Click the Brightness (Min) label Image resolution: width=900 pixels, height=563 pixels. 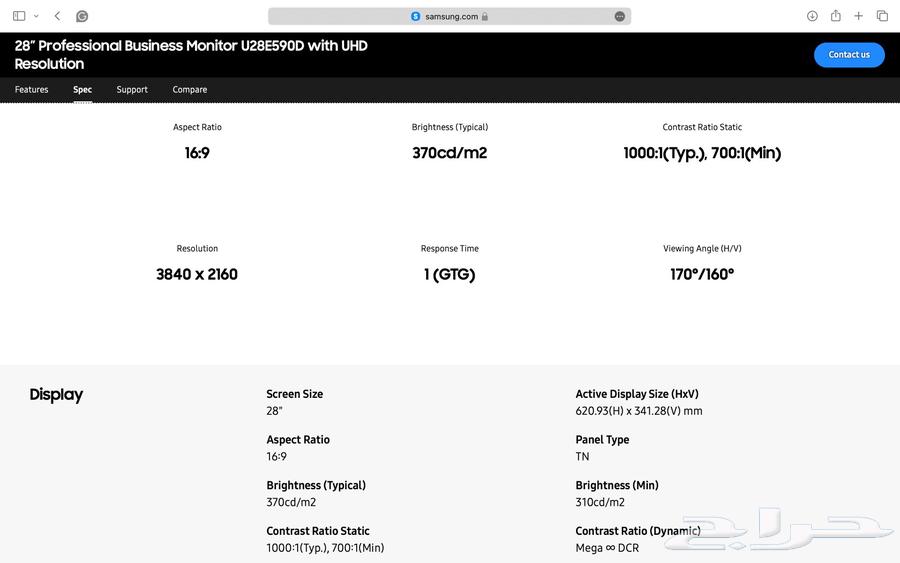617,486
